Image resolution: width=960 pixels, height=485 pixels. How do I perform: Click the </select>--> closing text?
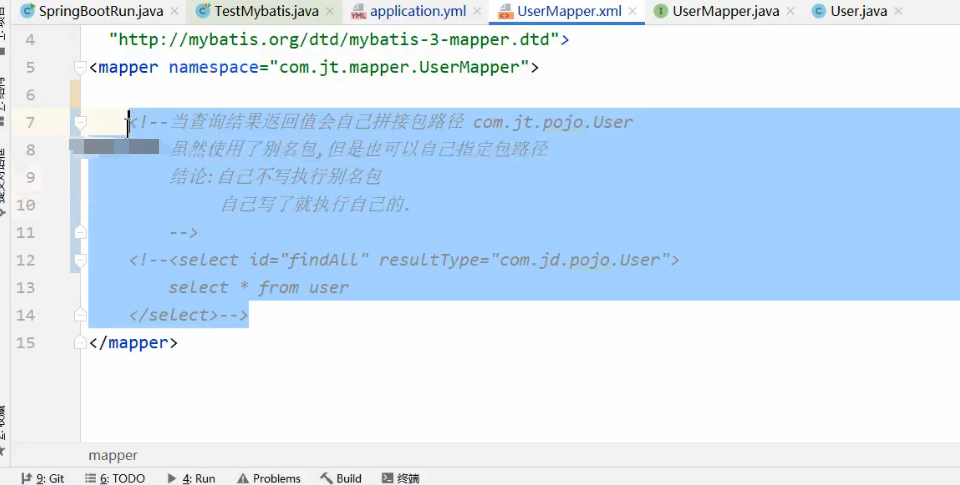(189, 315)
